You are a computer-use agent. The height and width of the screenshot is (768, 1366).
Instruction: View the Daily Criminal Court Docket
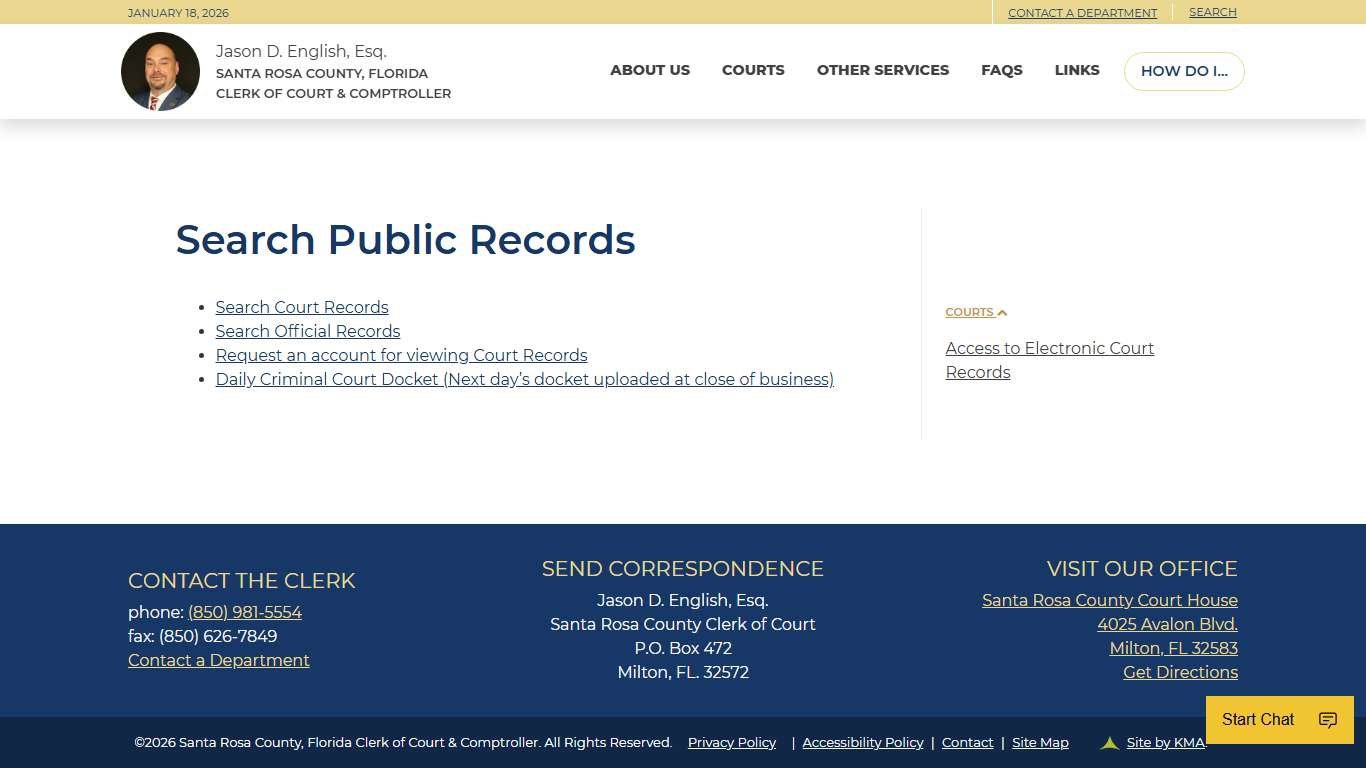(x=524, y=379)
